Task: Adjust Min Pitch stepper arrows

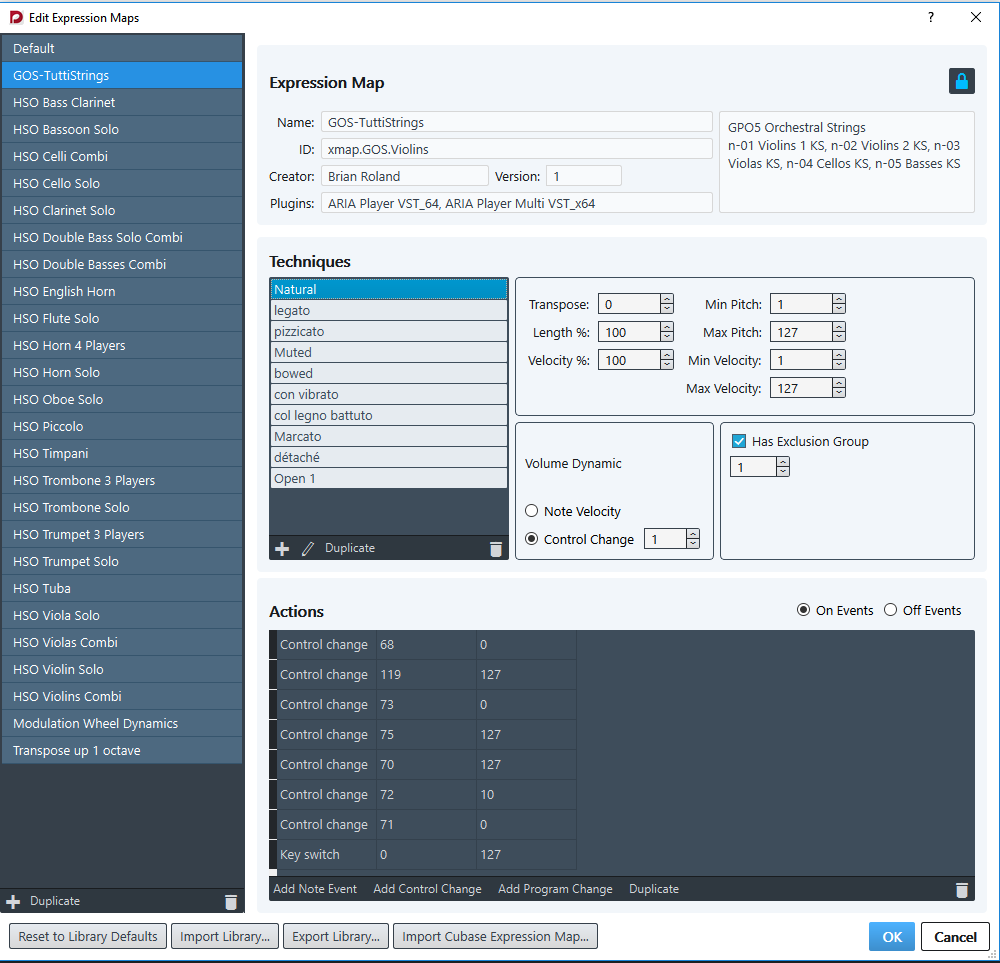Action: [x=839, y=304]
